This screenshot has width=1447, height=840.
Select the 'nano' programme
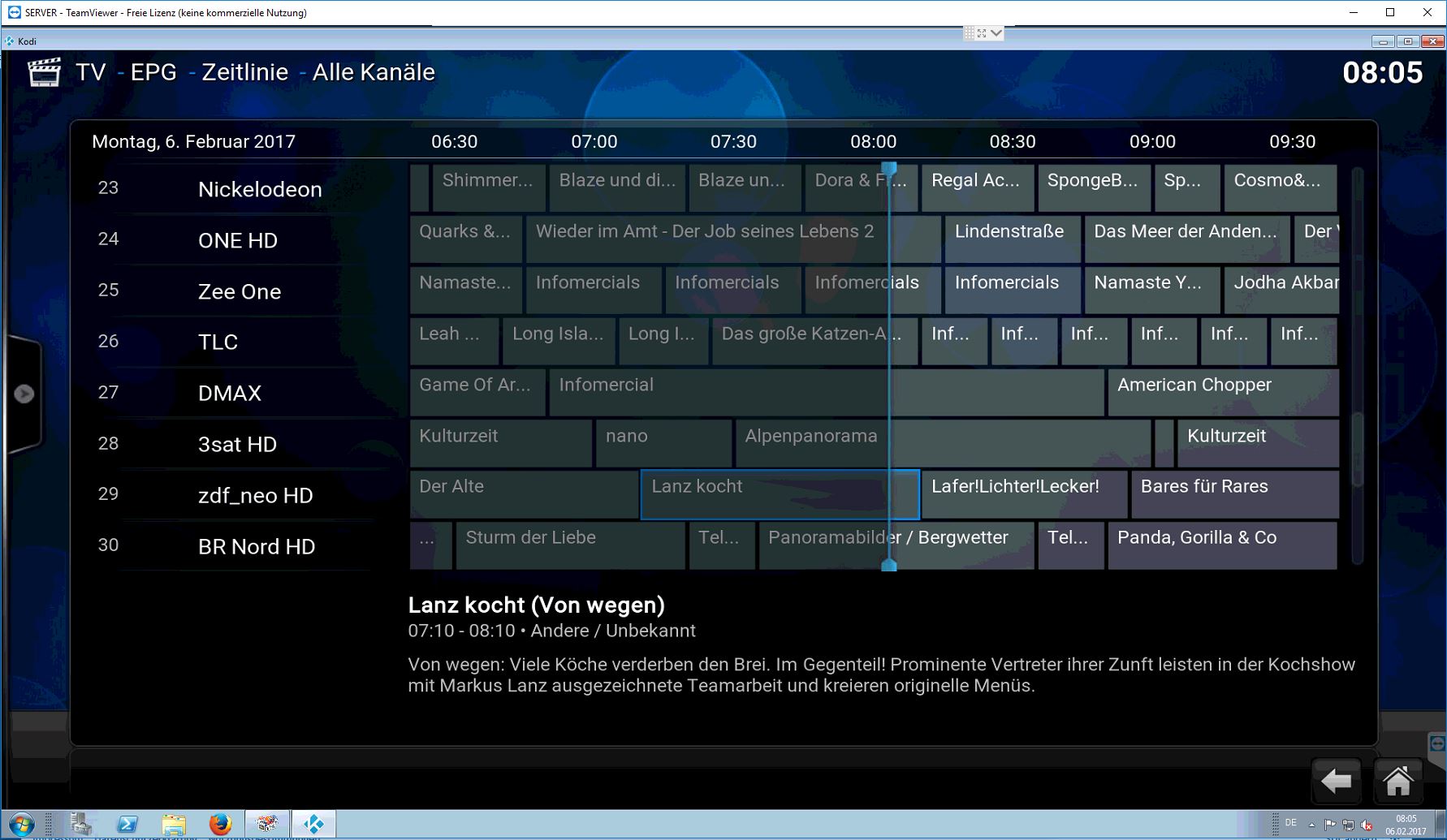click(x=663, y=444)
